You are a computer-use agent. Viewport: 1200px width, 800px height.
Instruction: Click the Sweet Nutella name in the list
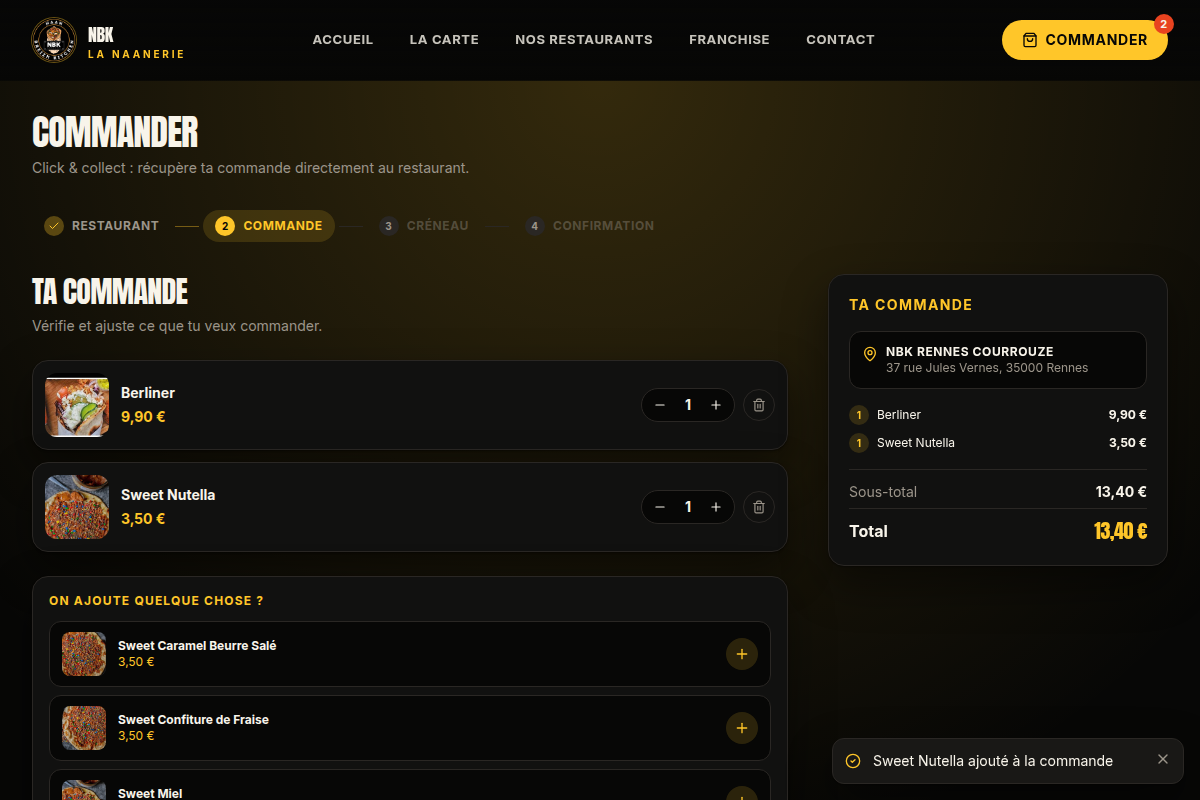tap(168, 495)
